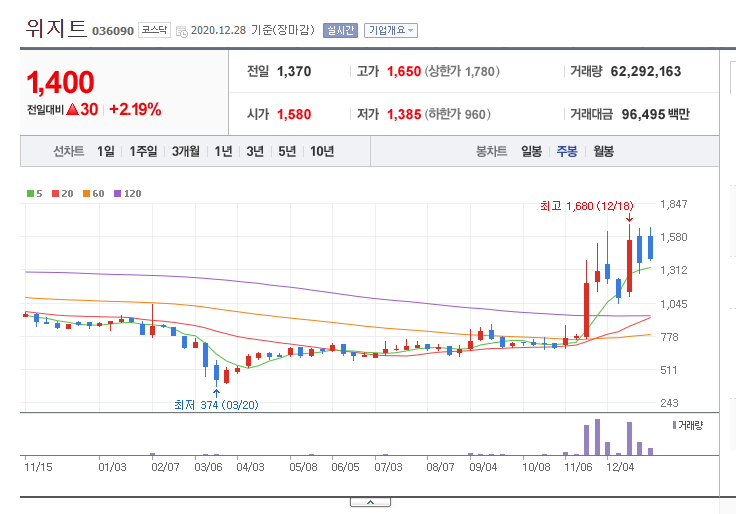This screenshot has height=514, width=736.
Task: Click the red 20-period moving average swatch
Action: coord(55,193)
